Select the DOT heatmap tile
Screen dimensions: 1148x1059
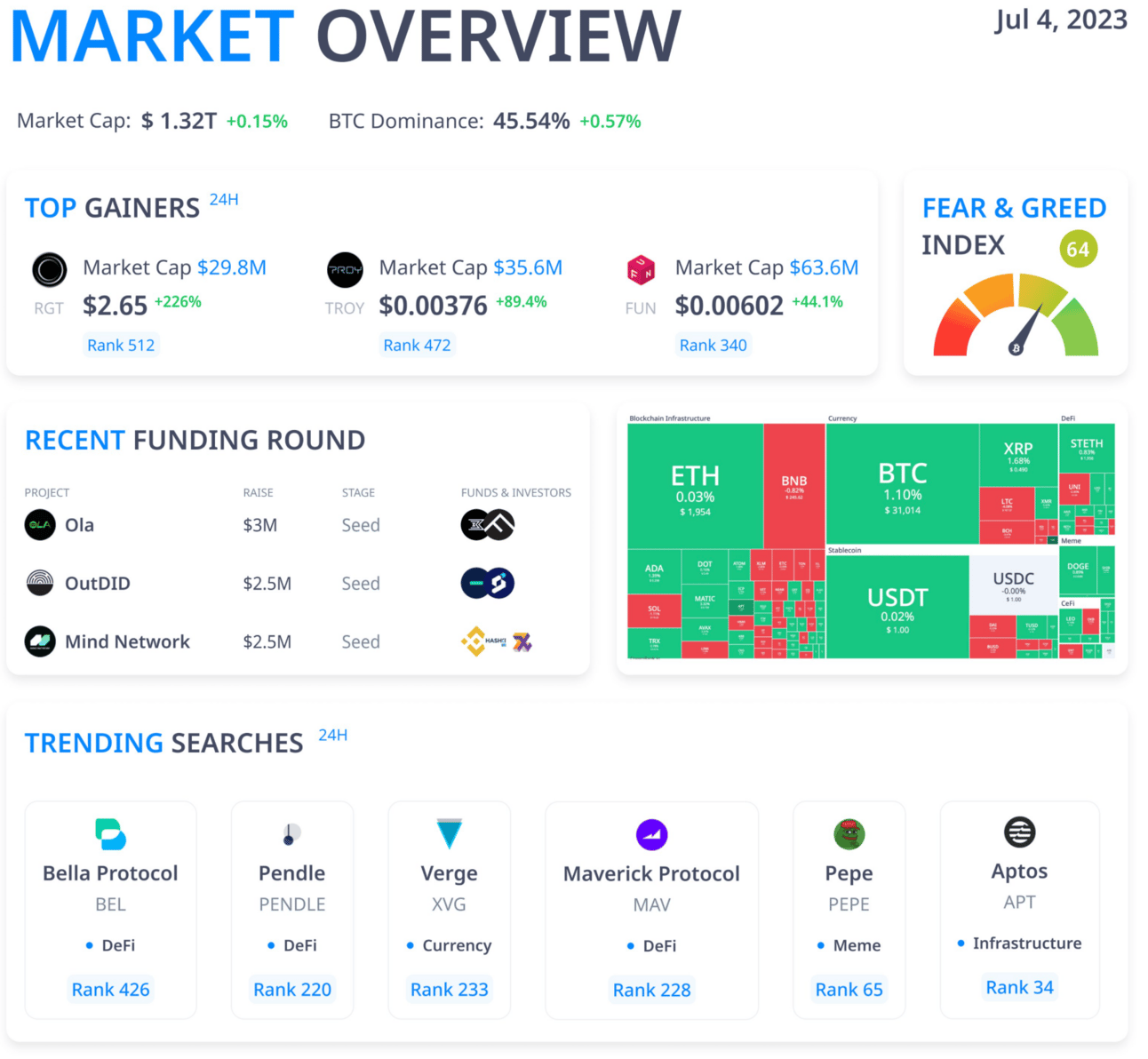coord(705,567)
